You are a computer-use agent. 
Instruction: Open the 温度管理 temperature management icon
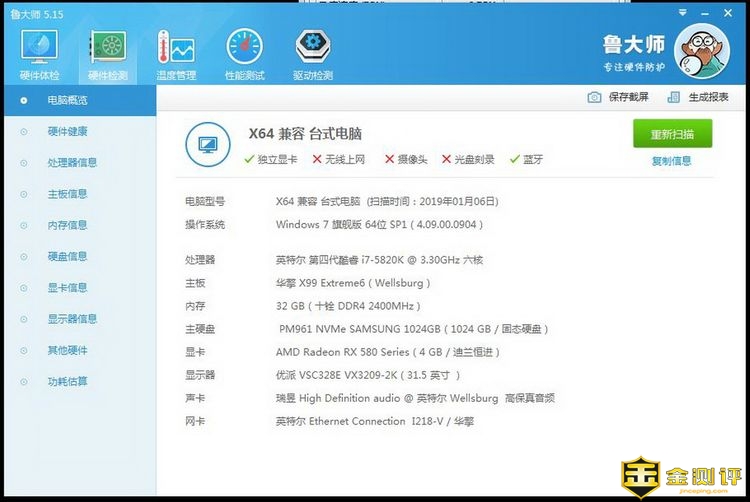[175, 47]
